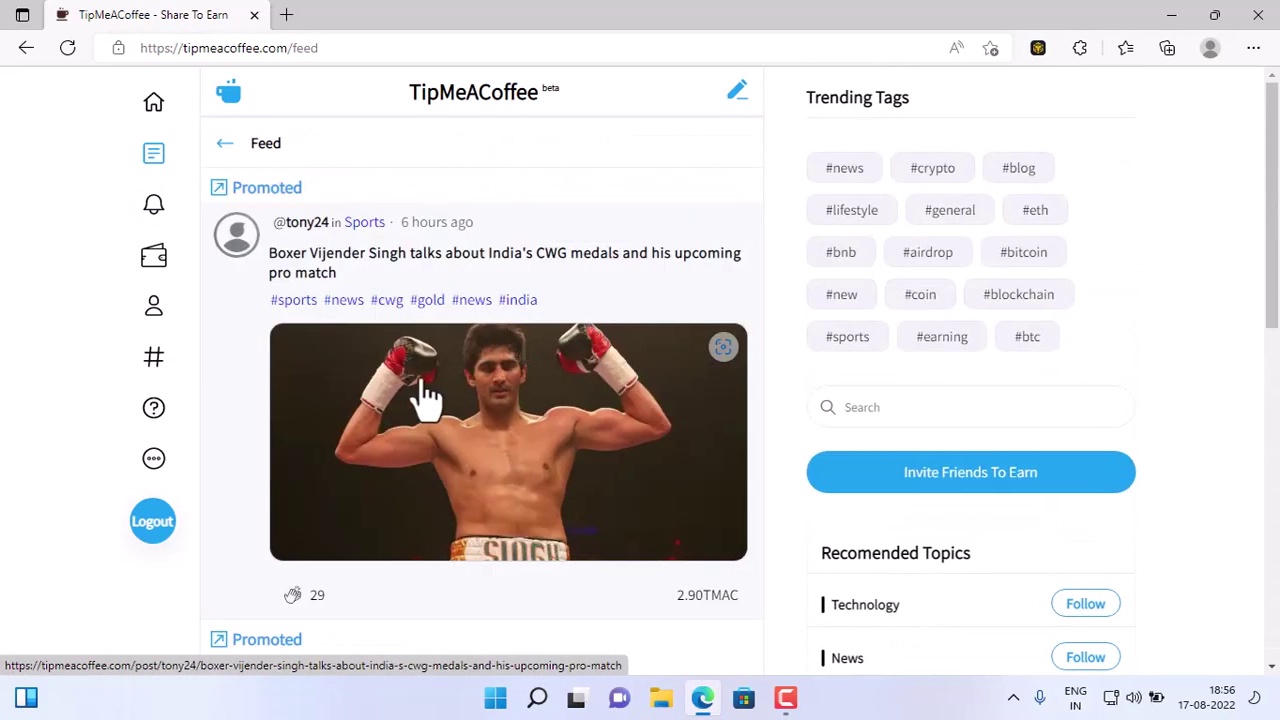Open File Explorer on taskbar
1280x720 pixels.
(x=661, y=698)
